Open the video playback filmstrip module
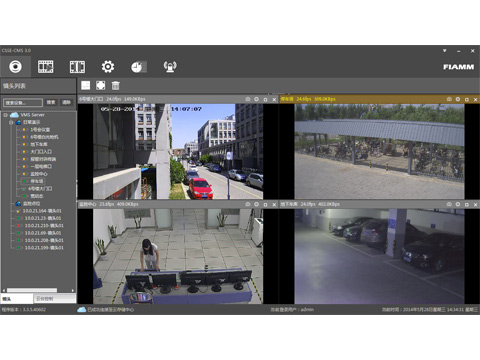 [x=45, y=67]
